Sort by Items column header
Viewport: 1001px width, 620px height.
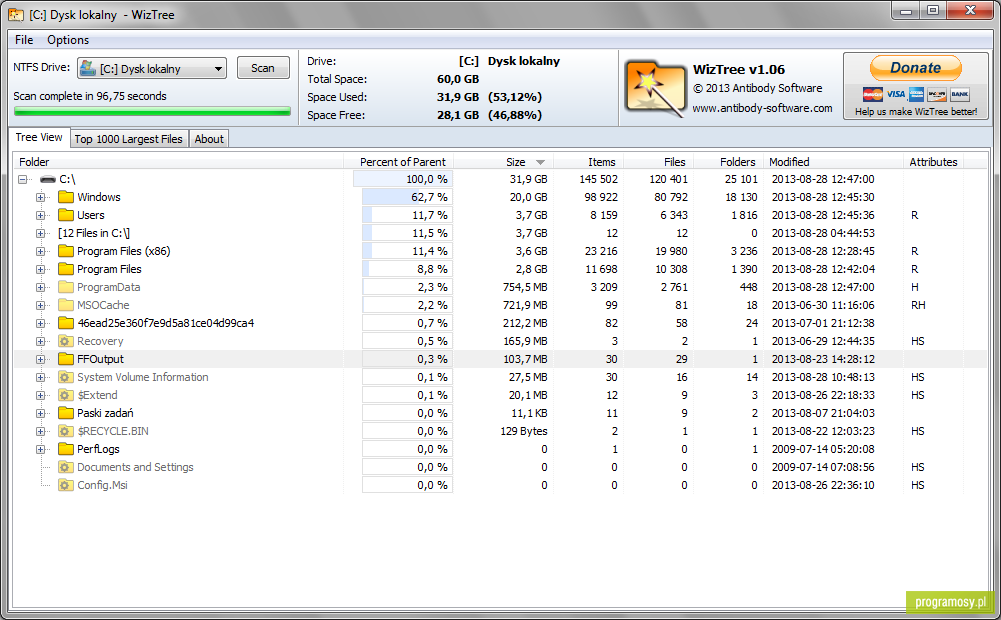point(589,162)
